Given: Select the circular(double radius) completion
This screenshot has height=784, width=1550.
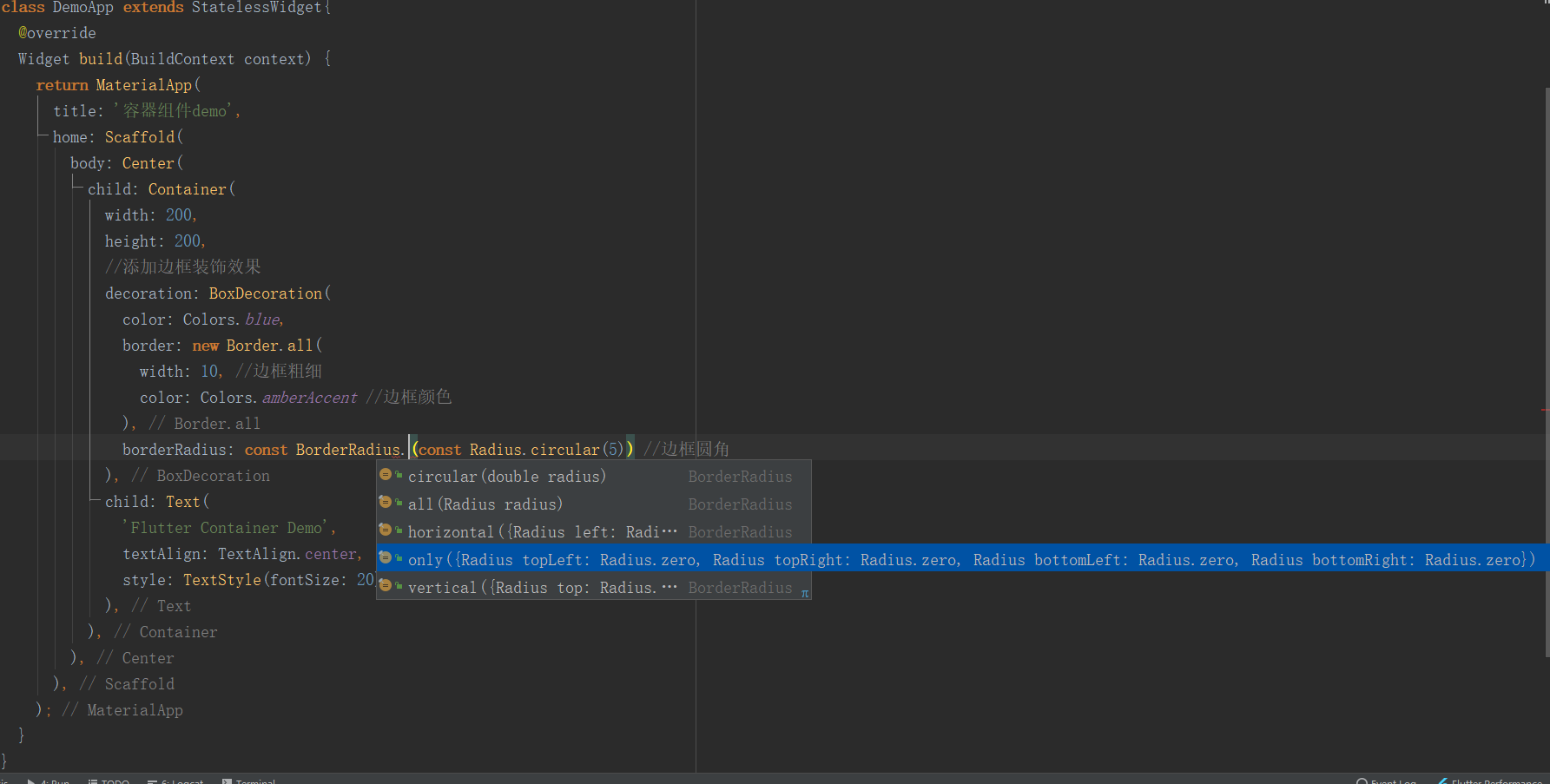Looking at the screenshot, I should pos(594,476).
